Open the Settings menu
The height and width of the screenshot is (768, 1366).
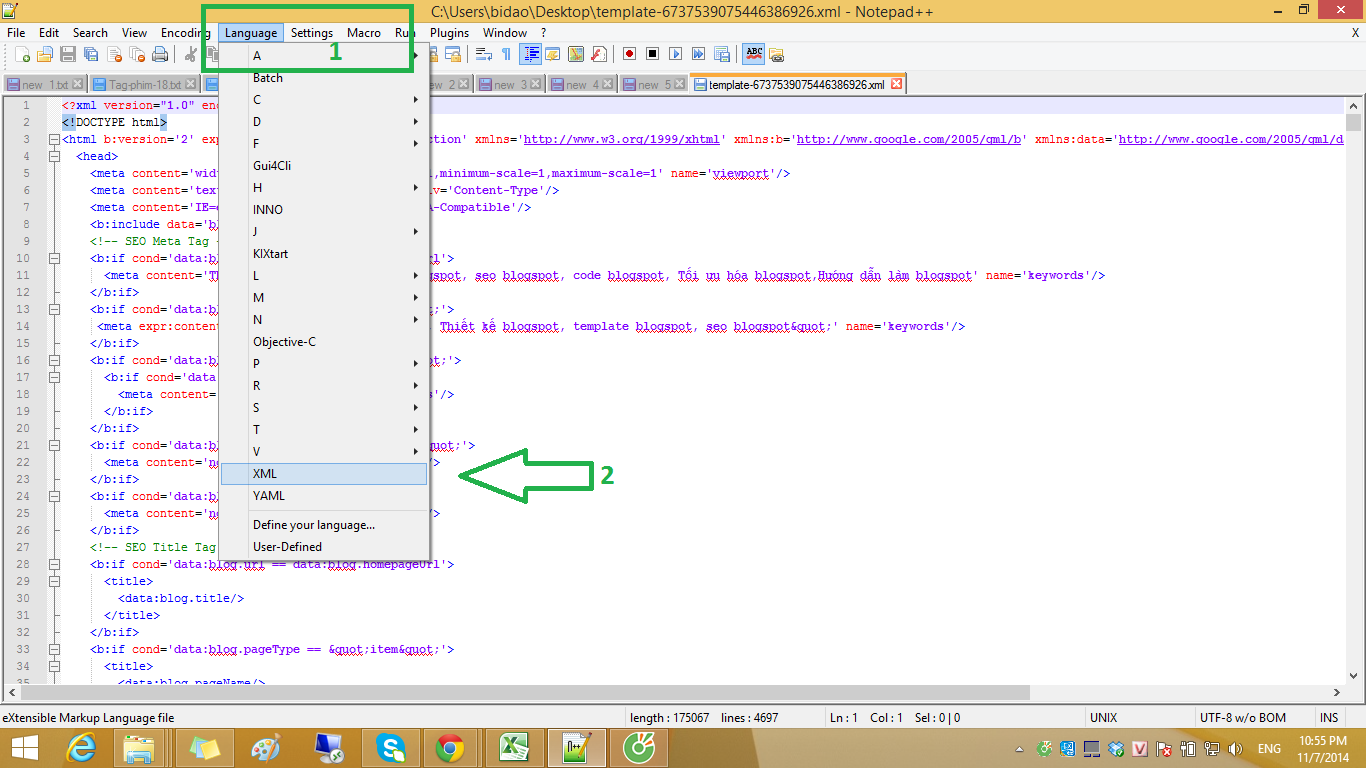(312, 32)
